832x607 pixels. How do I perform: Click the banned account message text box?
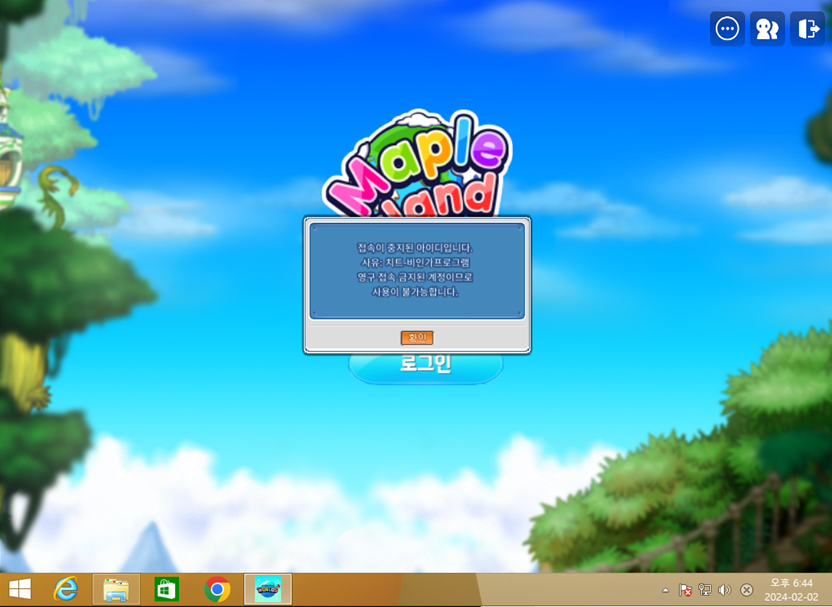[416, 270]
